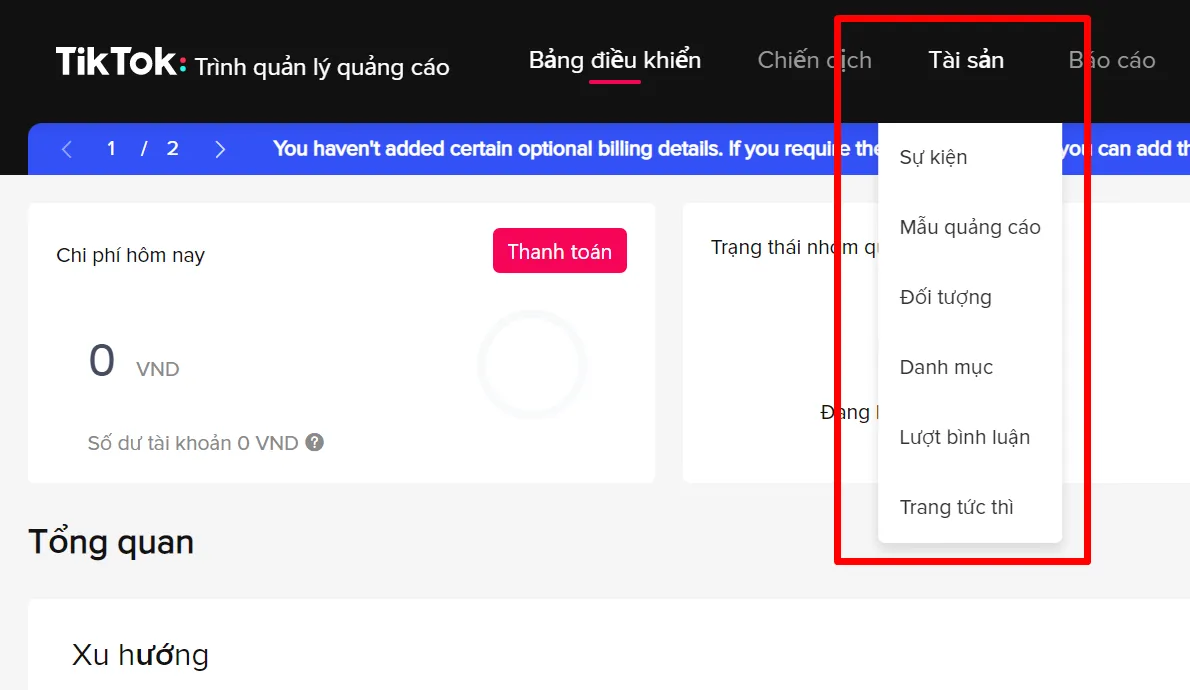This screenshot has height=690, width=1190.
Task: Click Trình quản lý quảng cáo title
Action: (x=322, y=67)
